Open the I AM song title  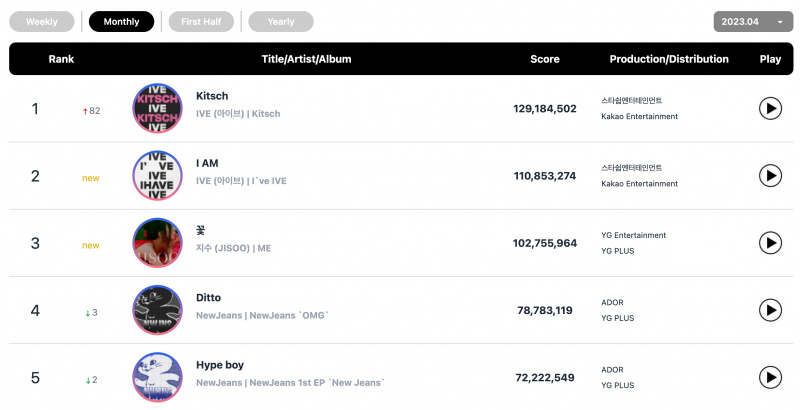point(207,163)
